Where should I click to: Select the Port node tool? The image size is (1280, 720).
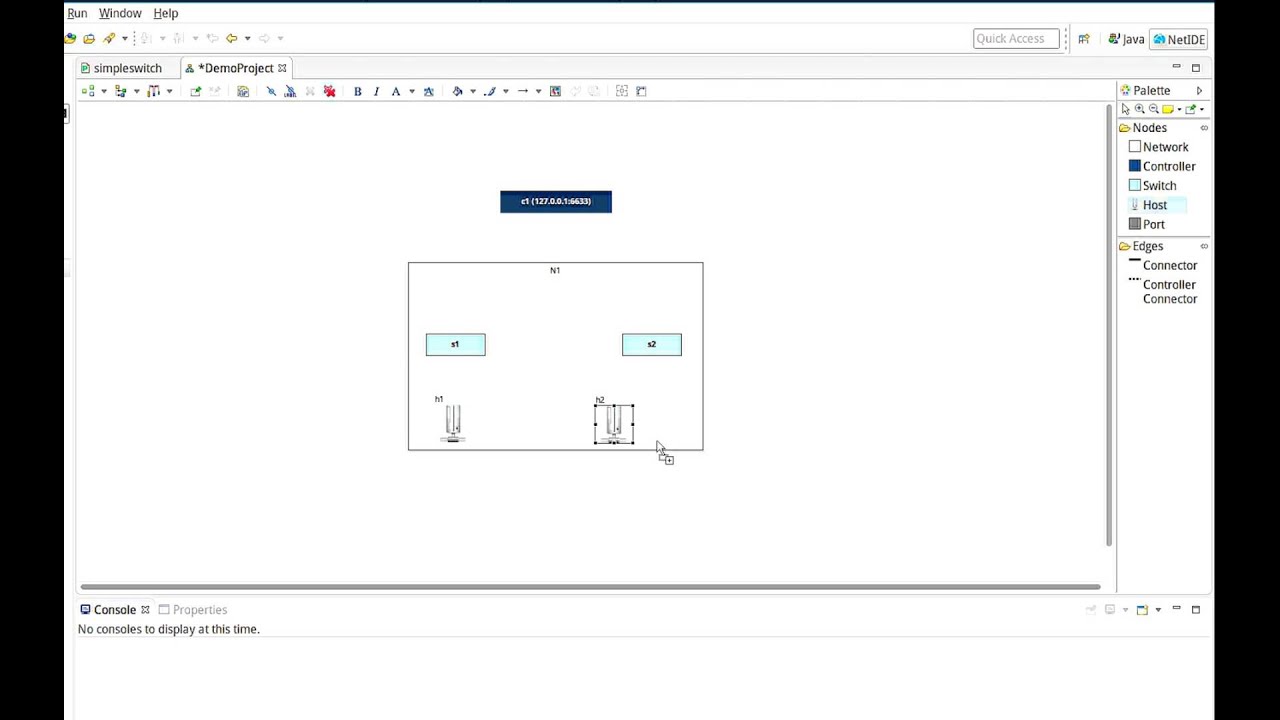click(1147, 224)
